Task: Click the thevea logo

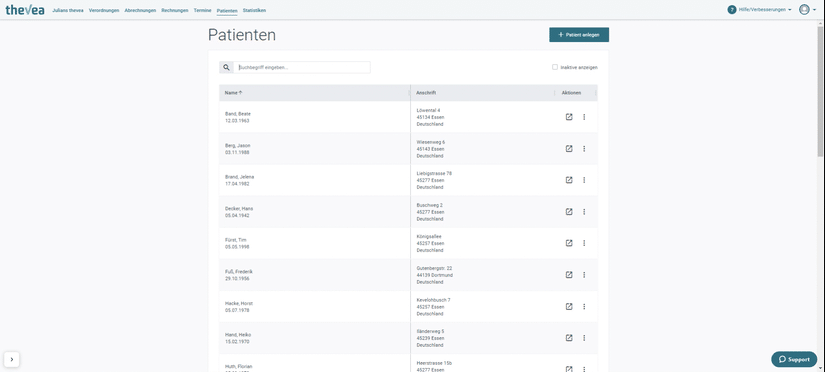Action: pos(25,9)
